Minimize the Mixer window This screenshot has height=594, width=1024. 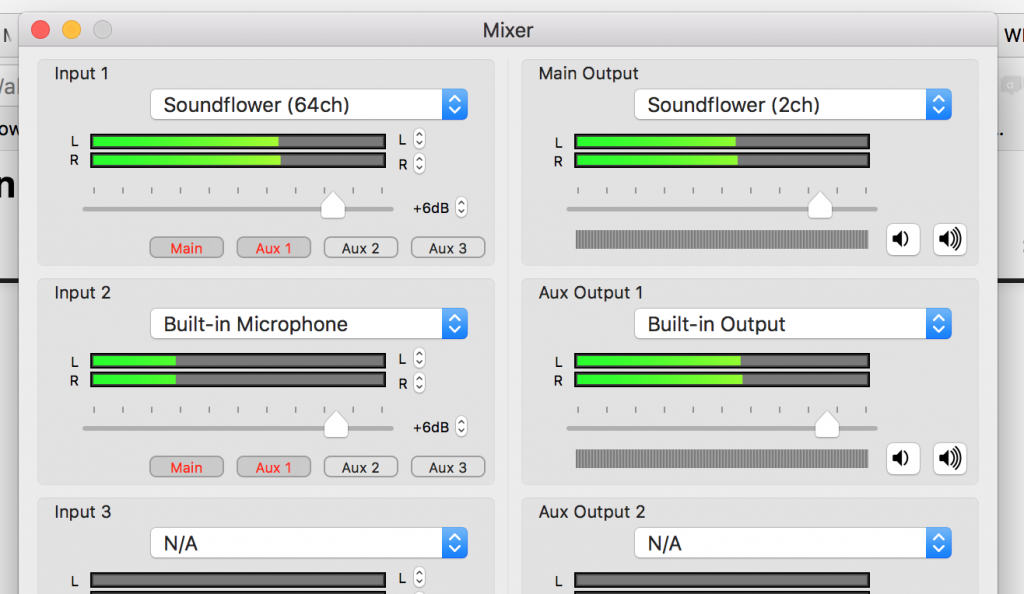point(71,29)
